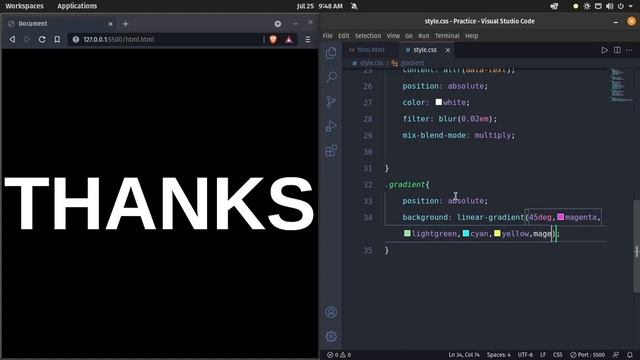Click the yellow color swatch
The height and width of the screenshot is (360, 640).
coord(497,233)
